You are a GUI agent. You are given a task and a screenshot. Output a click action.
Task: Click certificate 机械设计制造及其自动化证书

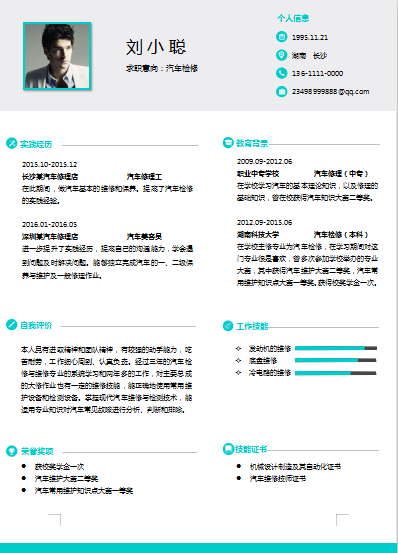[x=295, y=467]
